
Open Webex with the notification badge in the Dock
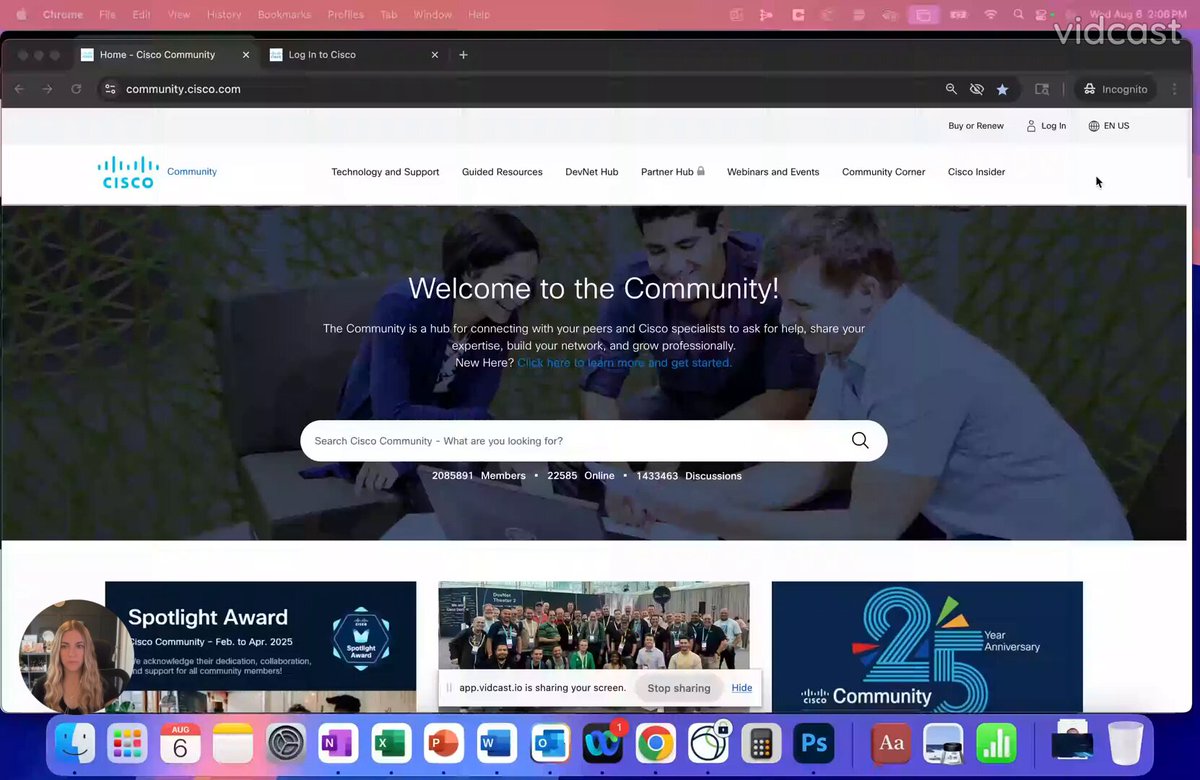point(603,743)
